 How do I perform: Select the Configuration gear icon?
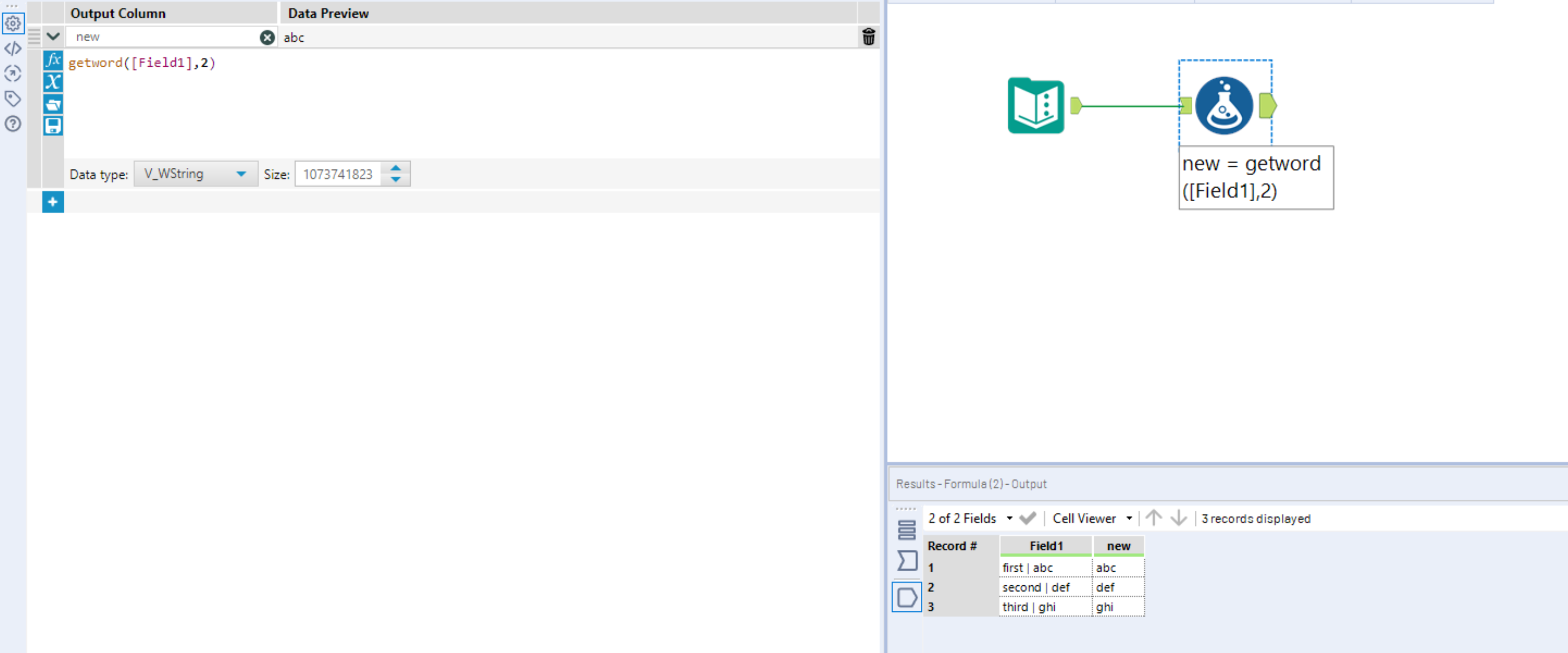(x=13, y=24)
